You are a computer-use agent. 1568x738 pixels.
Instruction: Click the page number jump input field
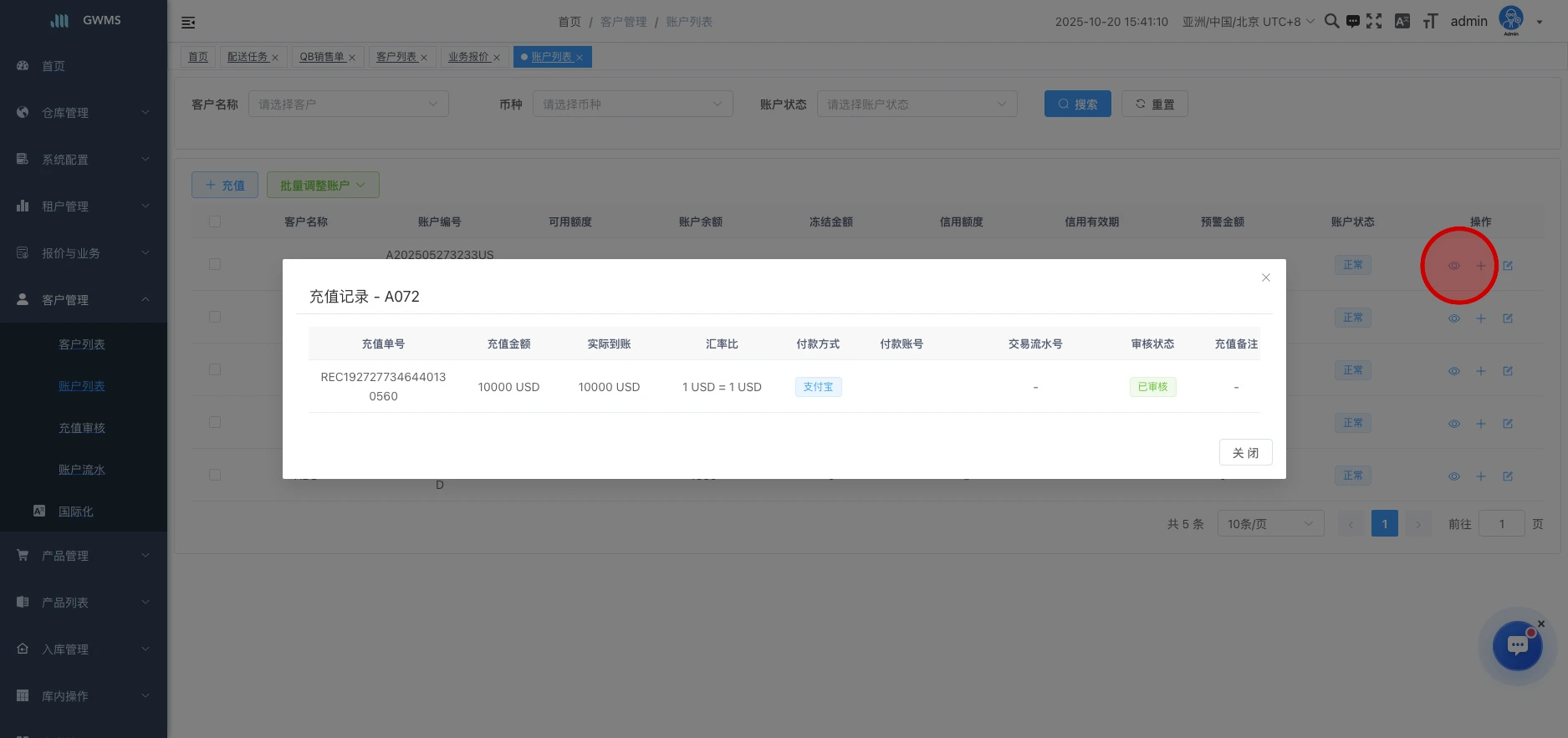[x=1501, y=524]
